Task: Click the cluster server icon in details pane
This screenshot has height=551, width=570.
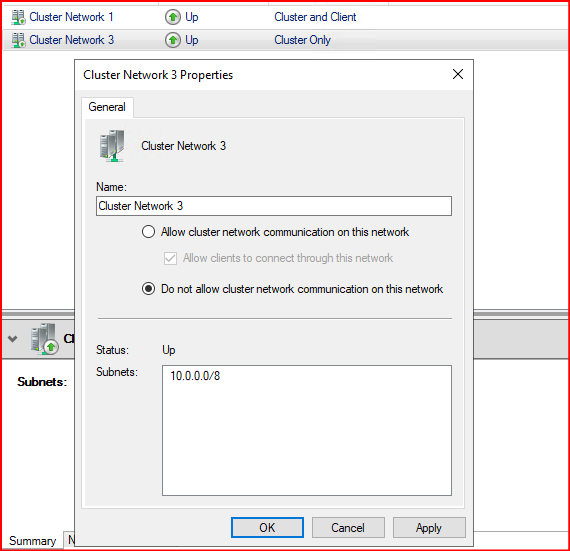Action: pyautogui.click(x=44, y=339)
